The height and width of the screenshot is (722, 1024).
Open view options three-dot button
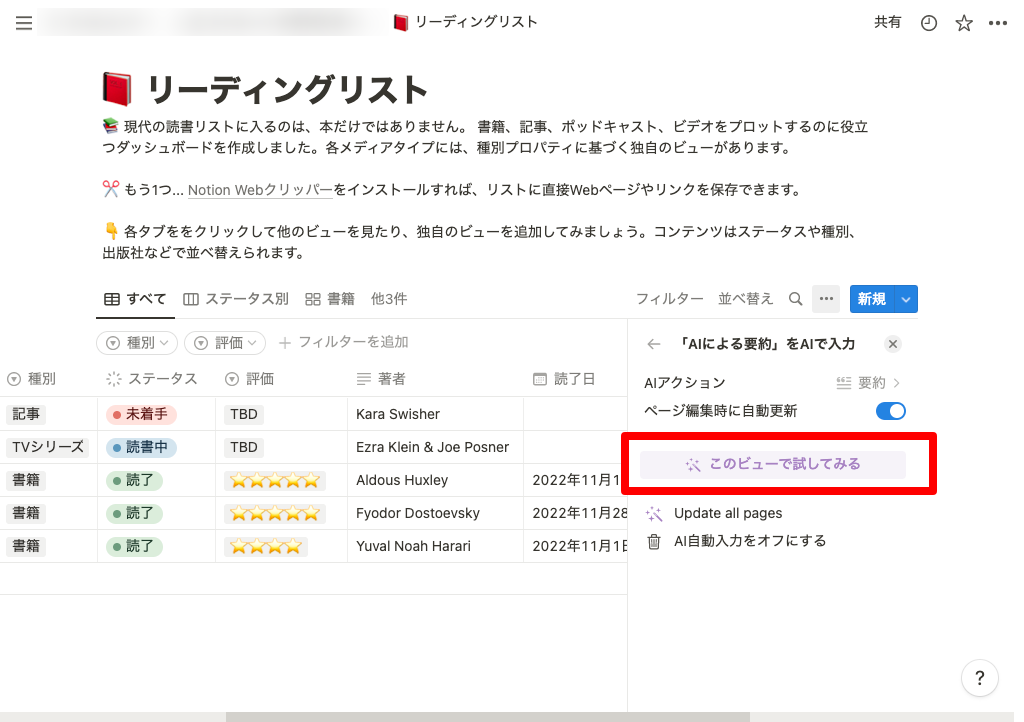(x=825, y=299)
